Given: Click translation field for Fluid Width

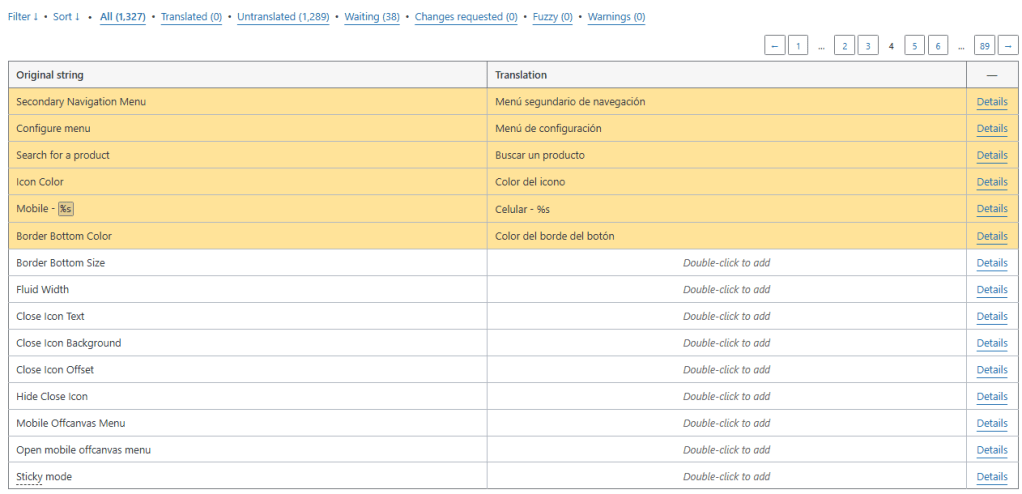Looking at the screenshot, I should tap(726, 290).
